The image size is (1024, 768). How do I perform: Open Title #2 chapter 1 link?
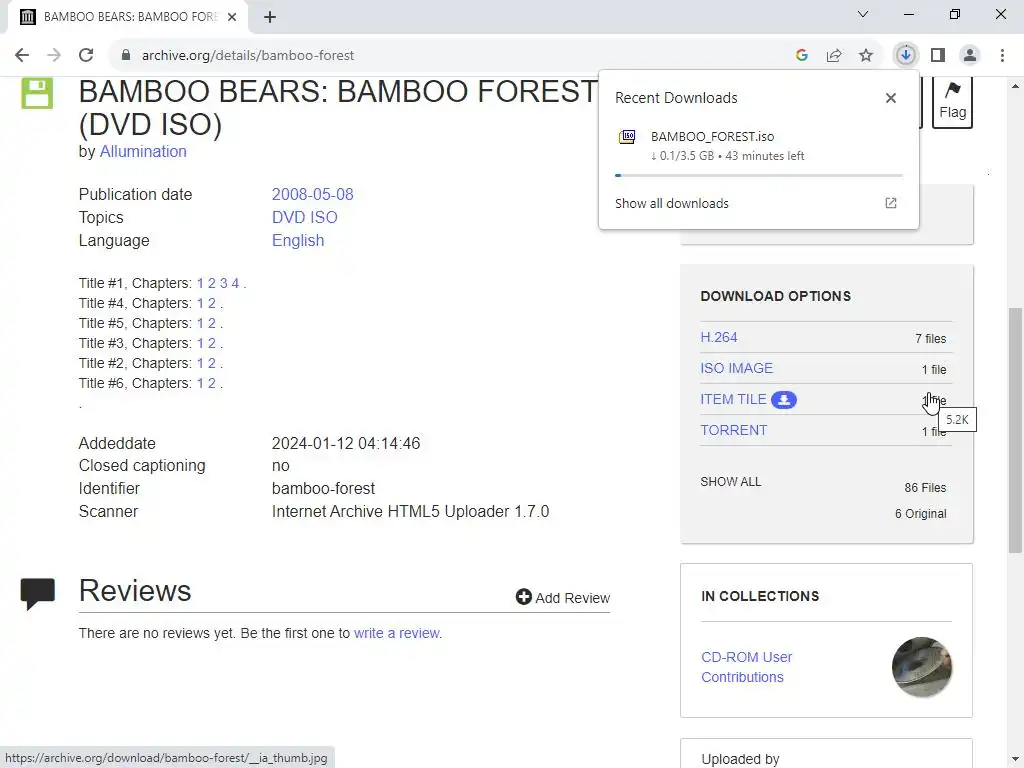coord(200,363)
